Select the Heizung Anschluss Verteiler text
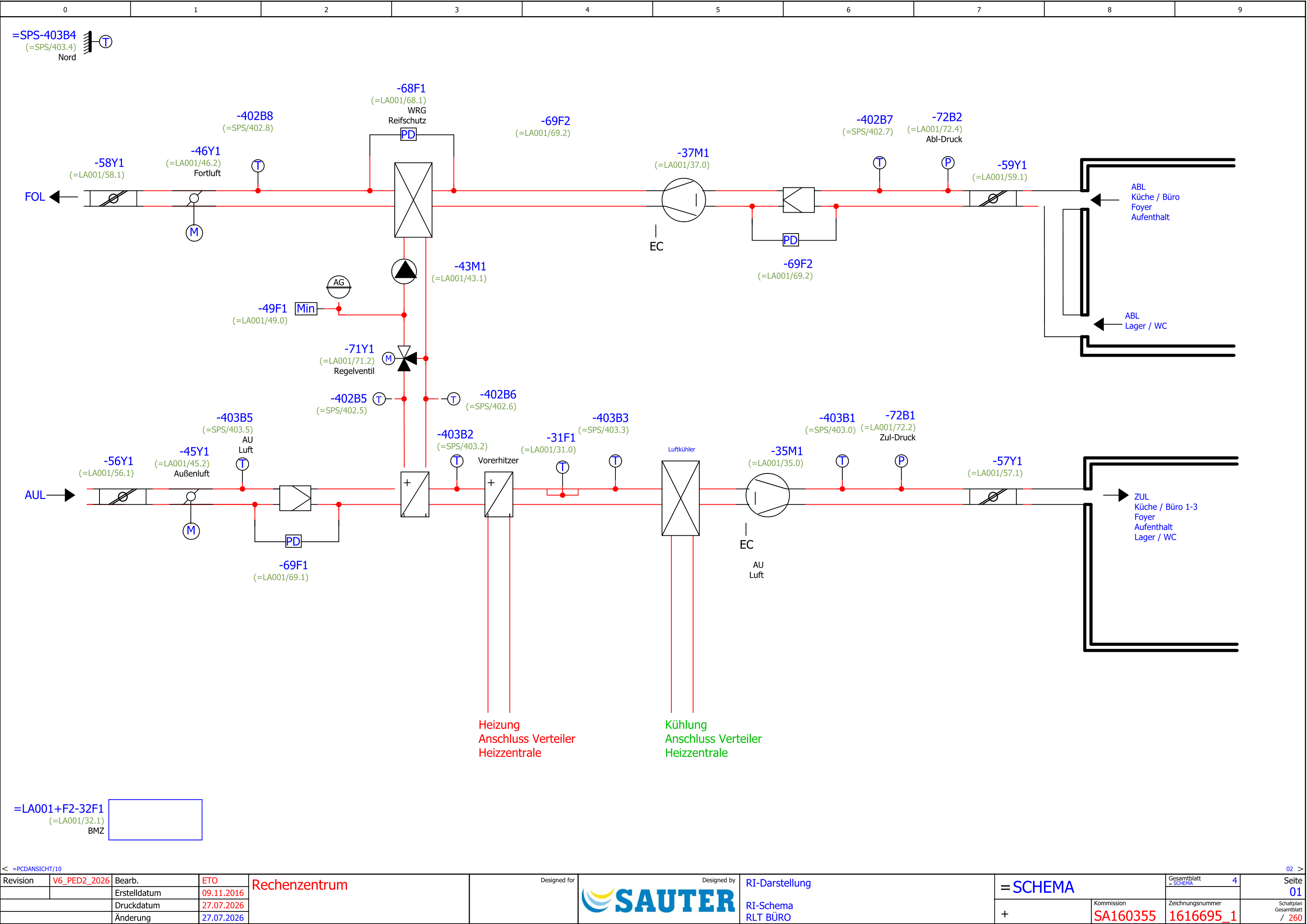 tap(527, 739)
